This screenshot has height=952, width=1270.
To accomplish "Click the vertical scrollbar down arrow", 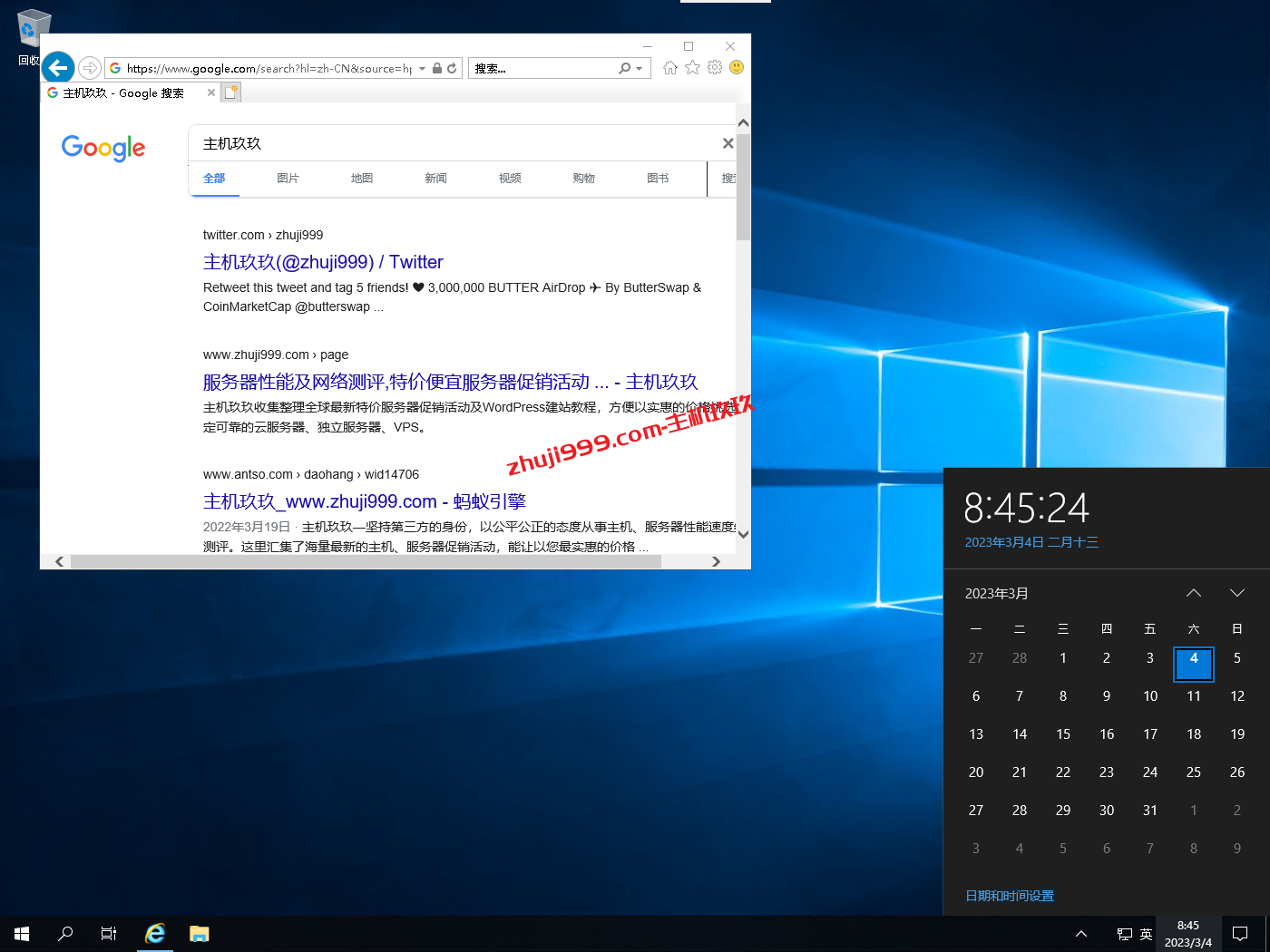I will point(744,534).
